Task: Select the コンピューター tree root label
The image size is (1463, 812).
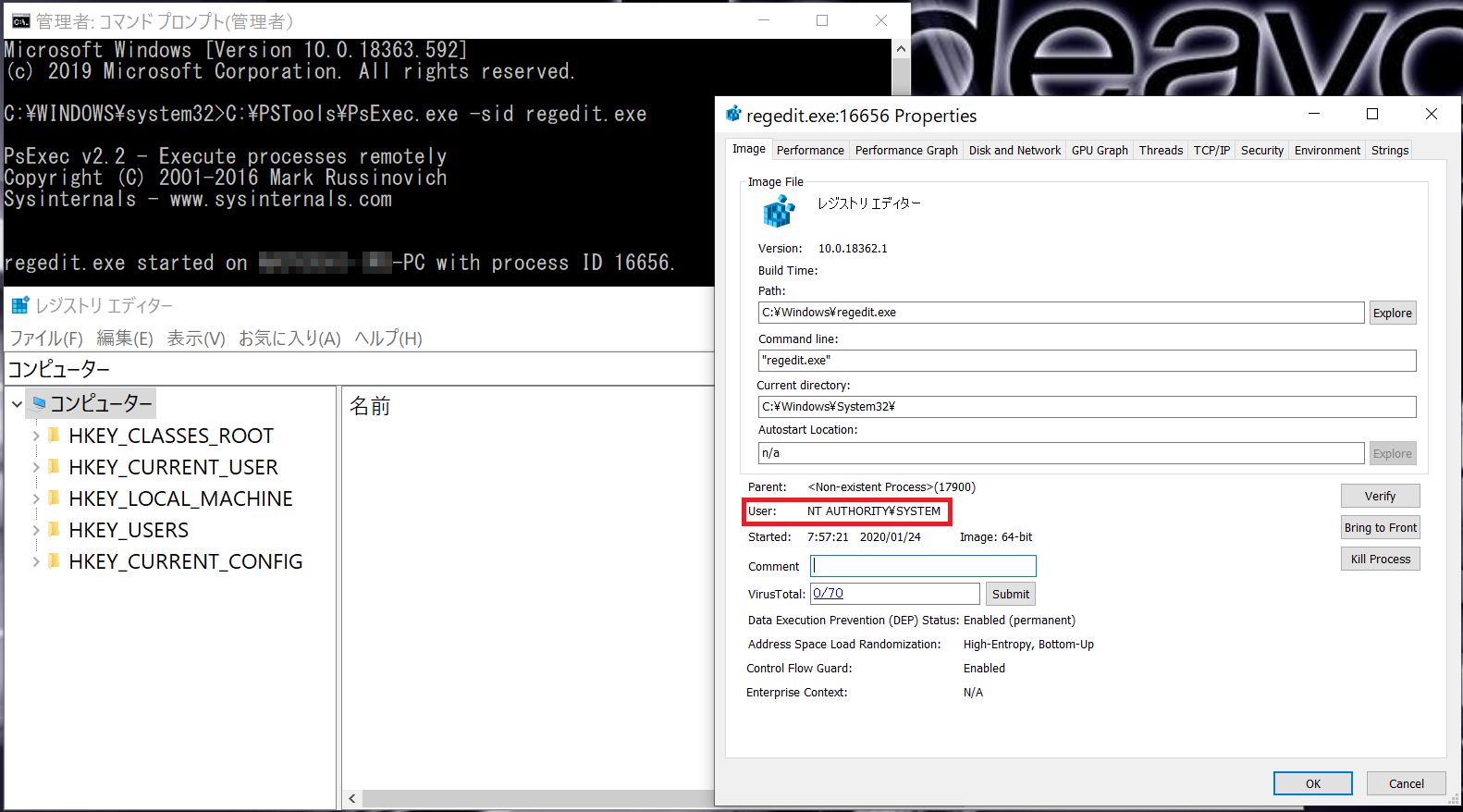Action: (101, 403)
